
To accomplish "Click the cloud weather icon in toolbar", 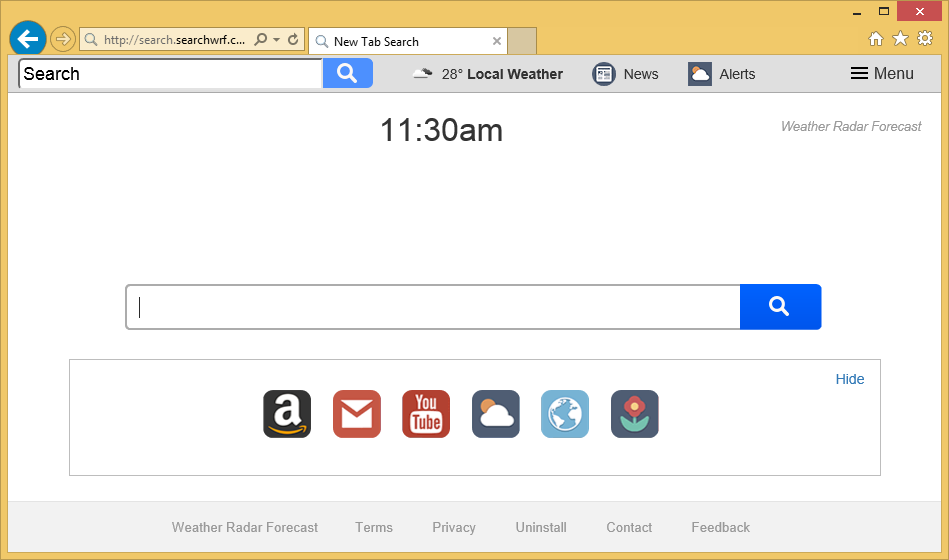I will click(x=422, y=74).
